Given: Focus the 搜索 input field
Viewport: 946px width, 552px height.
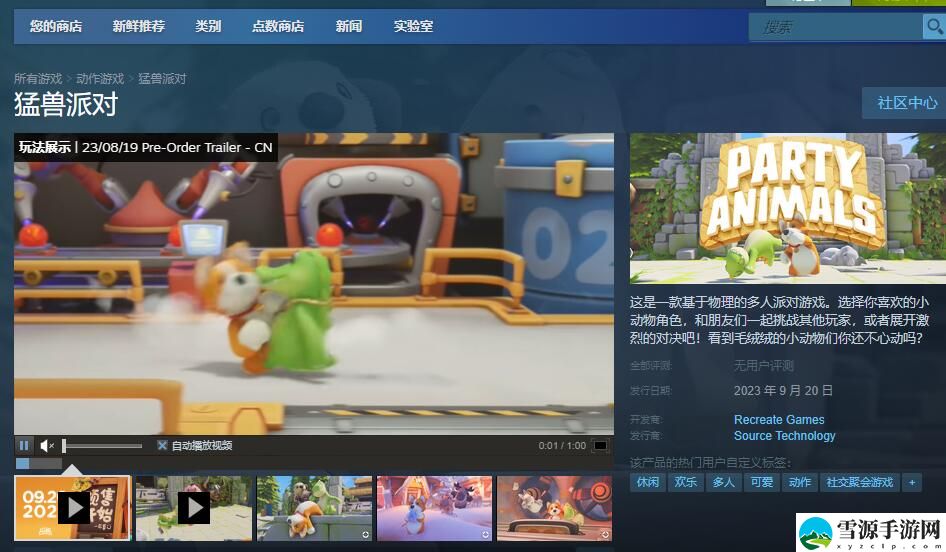Looking at the screenshot, I should click(x=836, y=27).
